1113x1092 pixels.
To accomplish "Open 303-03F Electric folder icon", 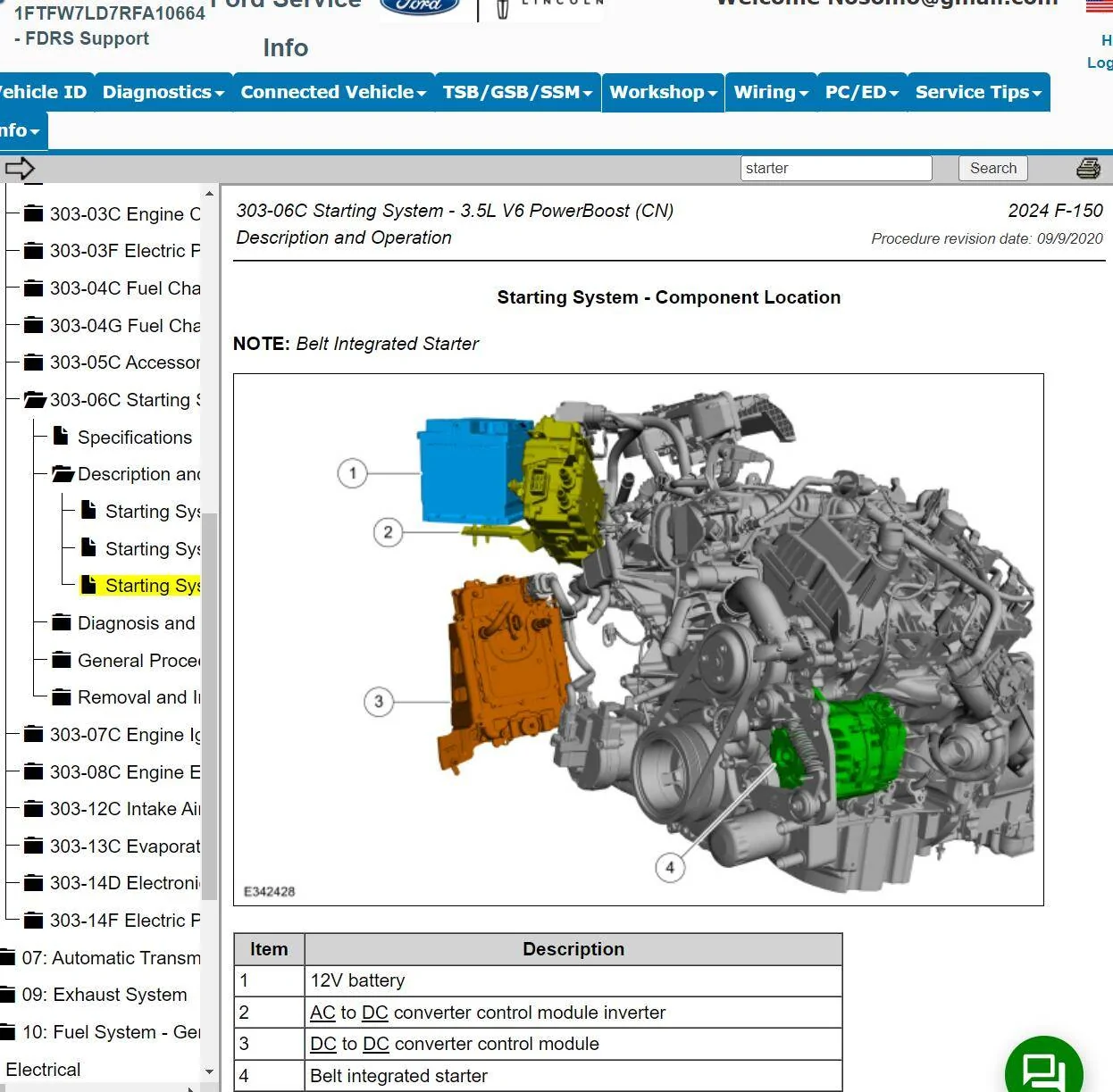I will tap(33, 251).
